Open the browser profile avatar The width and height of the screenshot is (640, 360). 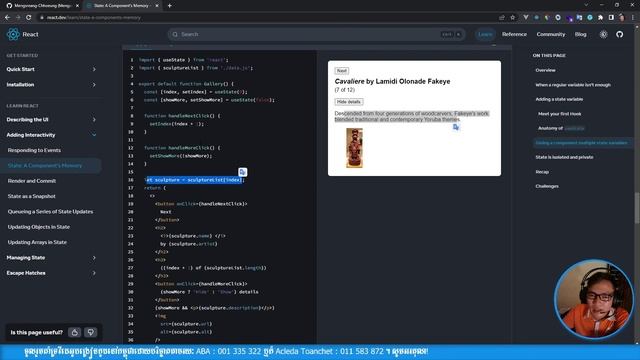point(622,18)
